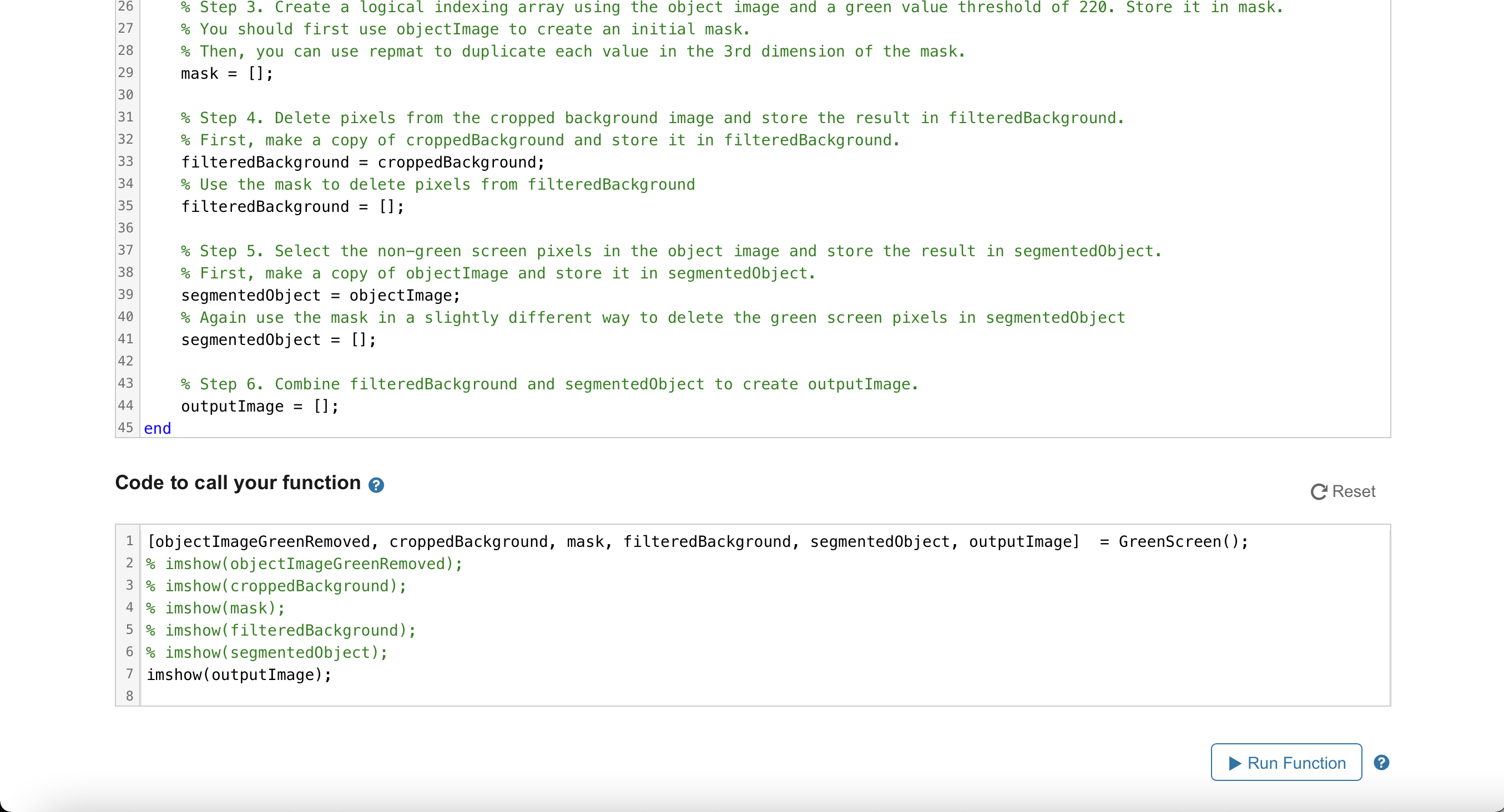Screen dimensions: 1504x812
Task: Click the blue end keyword on line 45
Action: pos(157,428)
